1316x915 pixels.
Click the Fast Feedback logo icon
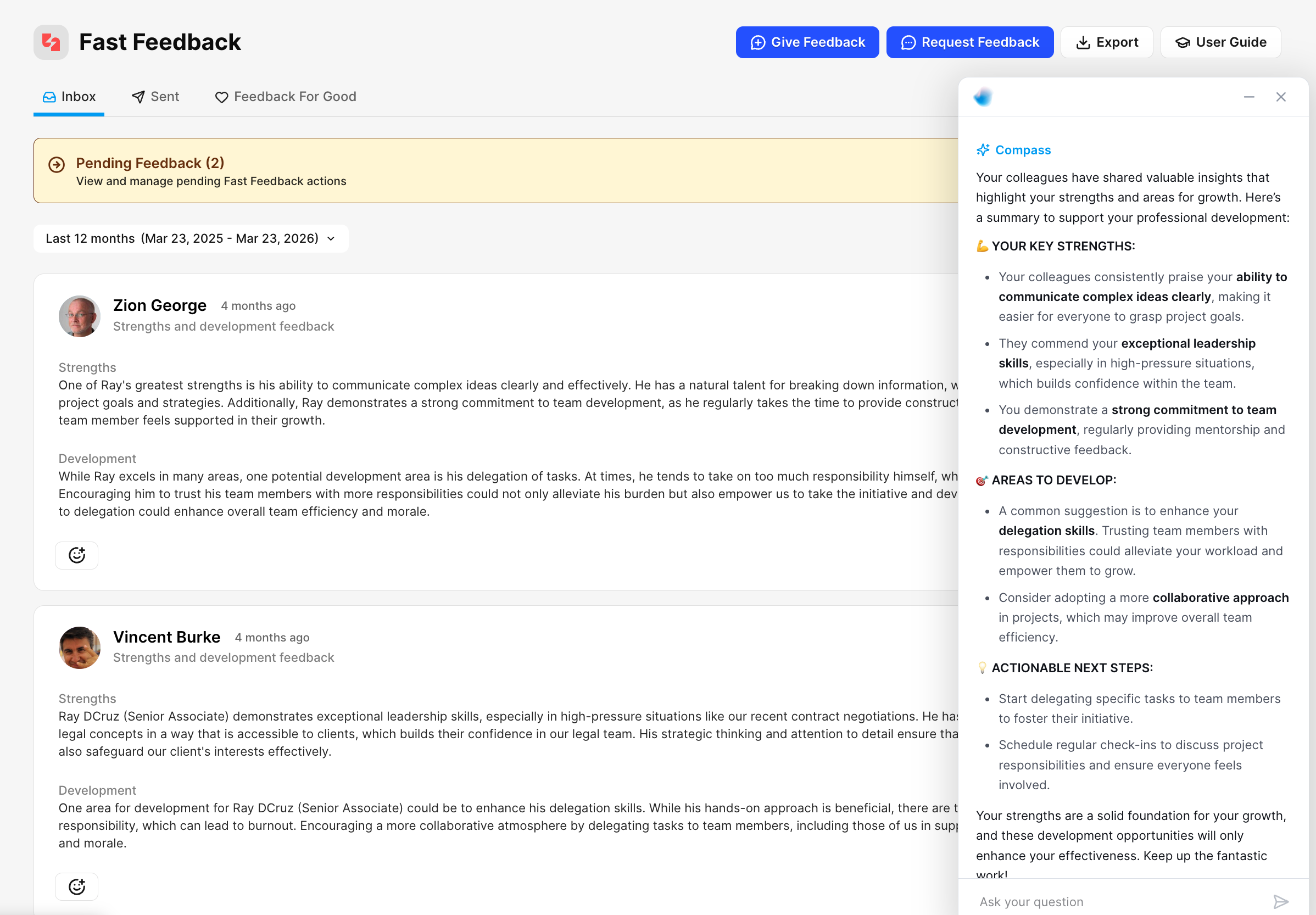coord(51,42)
